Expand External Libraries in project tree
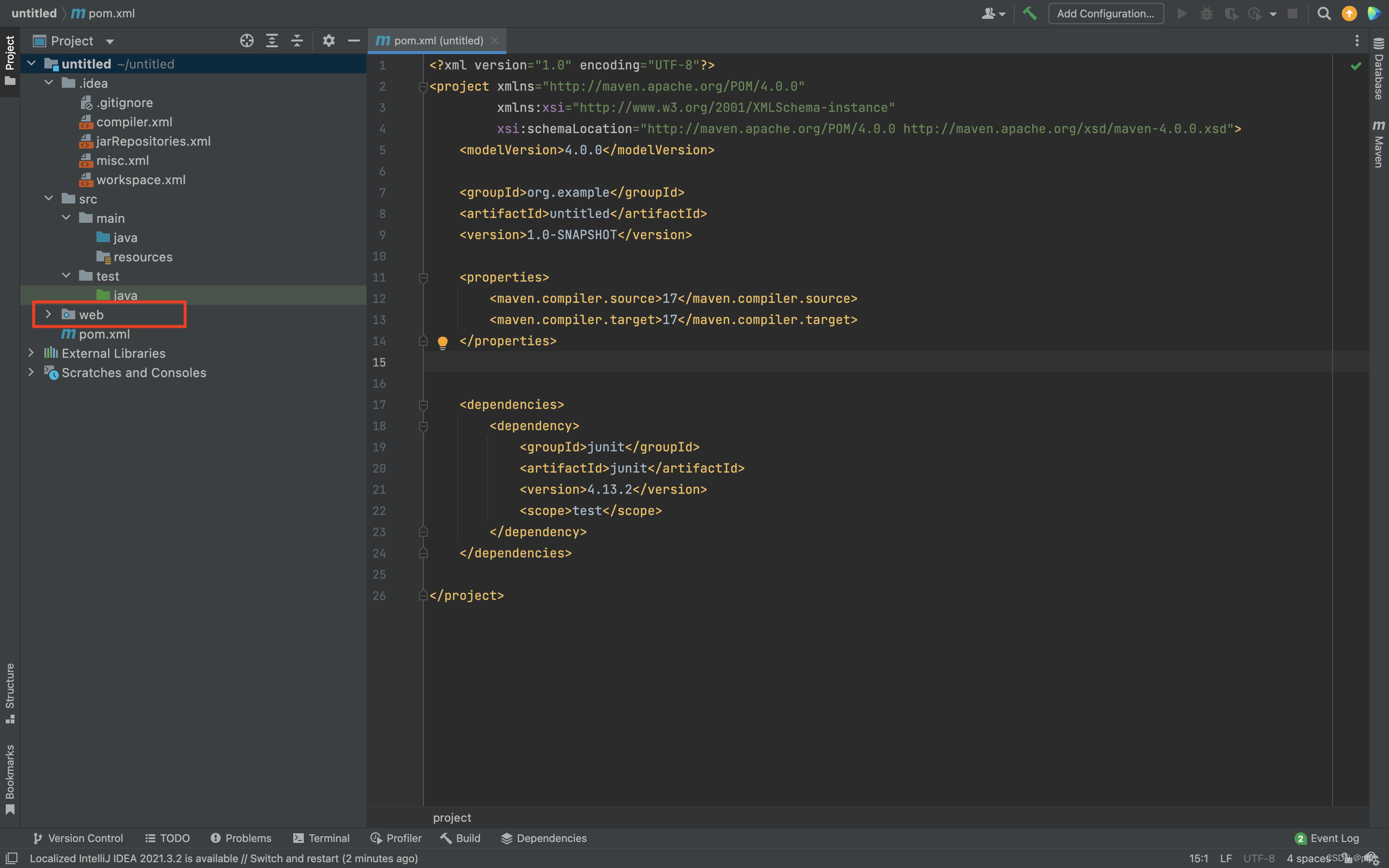Screen dimensions: 1389x868 [x=30, y=352]
